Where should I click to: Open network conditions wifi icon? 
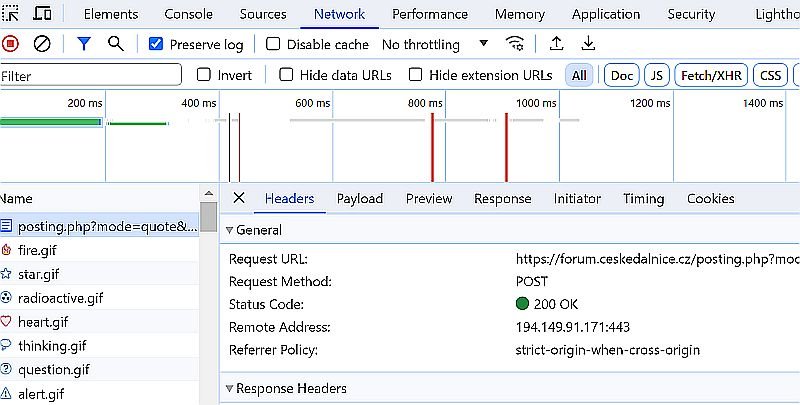tap(515, 44)
